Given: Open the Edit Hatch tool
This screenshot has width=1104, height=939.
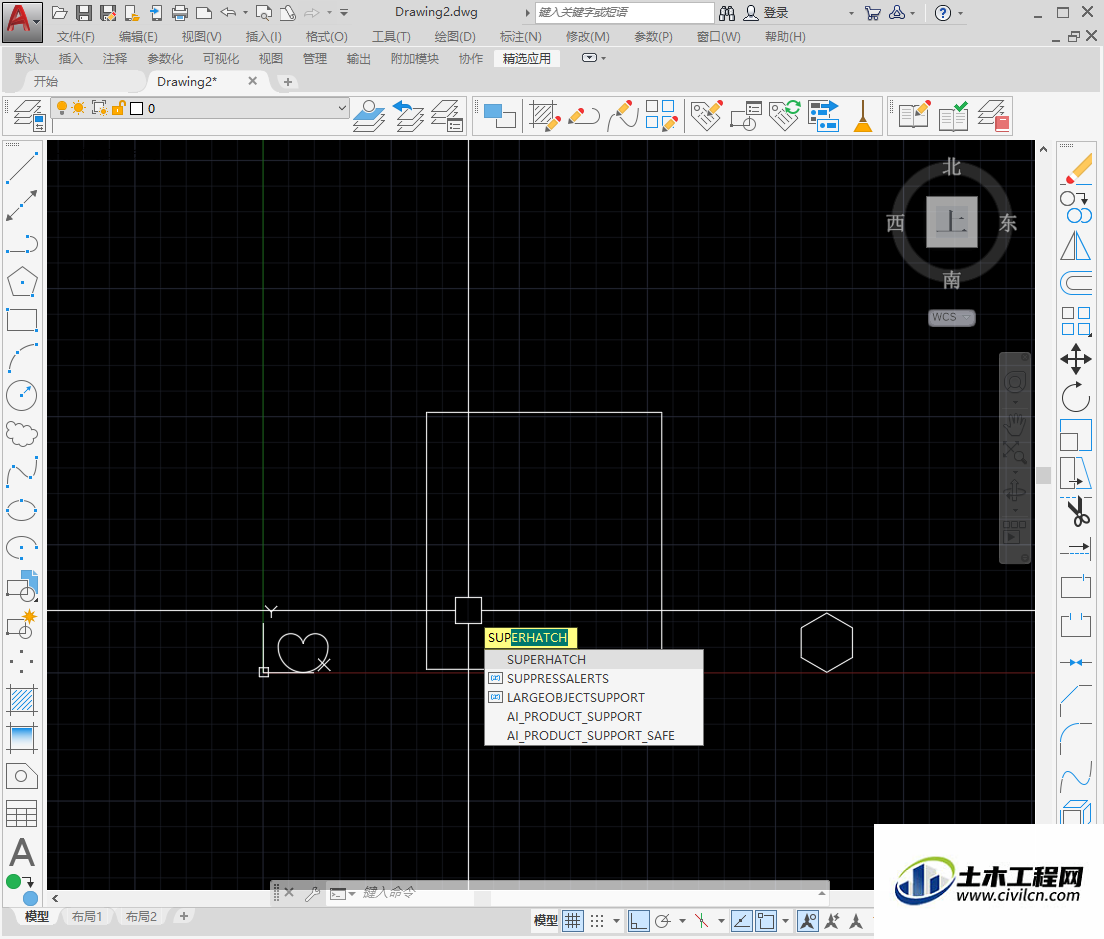Looking at the screenshot, I should [545, 115].
